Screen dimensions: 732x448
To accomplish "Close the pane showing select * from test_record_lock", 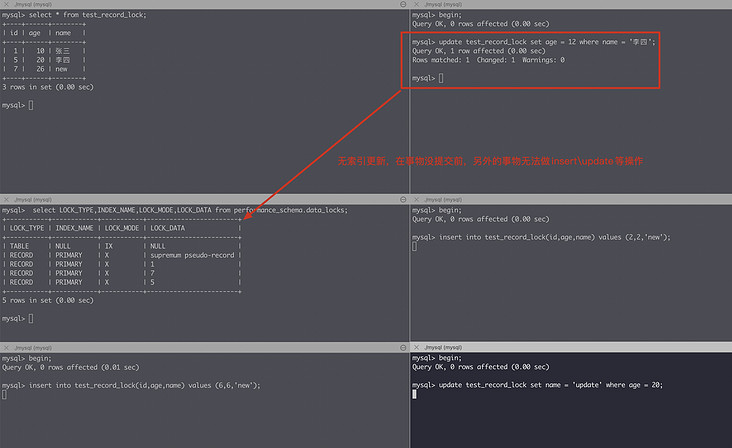I will click(6, 4).
